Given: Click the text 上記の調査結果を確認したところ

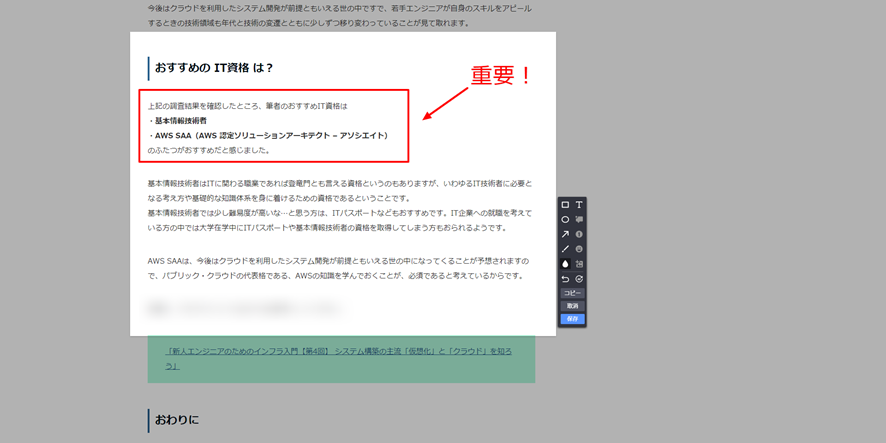Looking at the screenshot, I should tap(203, 106).
